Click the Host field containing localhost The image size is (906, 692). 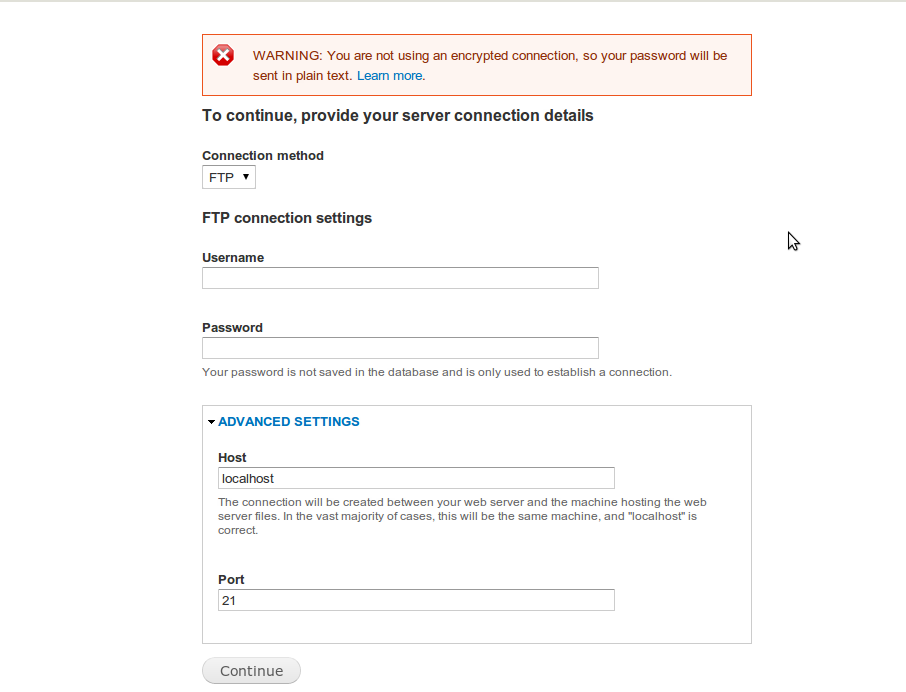tap(416, 478)
